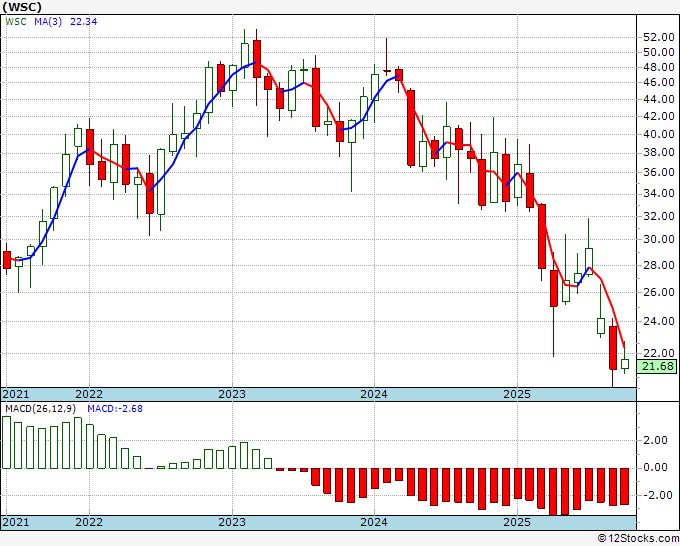Open the 12Stocks.com copyright link
Image resolution: width=680 pixels, height=546 pixels.
(x=638, y=539)
